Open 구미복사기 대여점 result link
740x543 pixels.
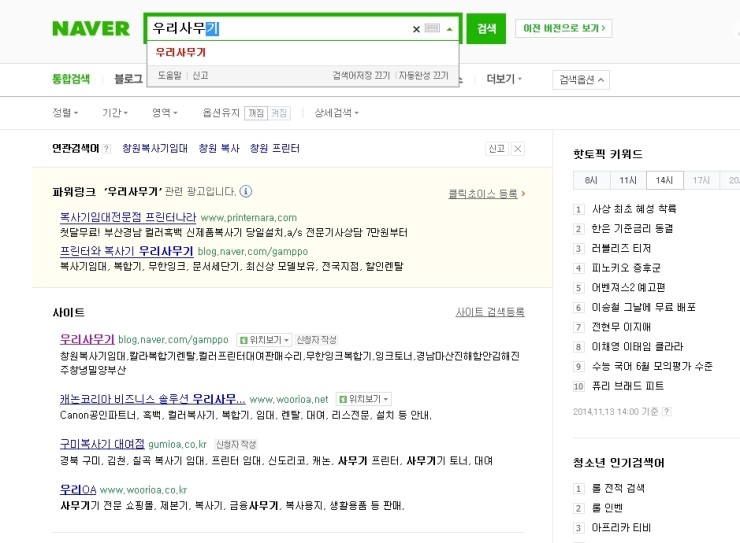(102, 444)
